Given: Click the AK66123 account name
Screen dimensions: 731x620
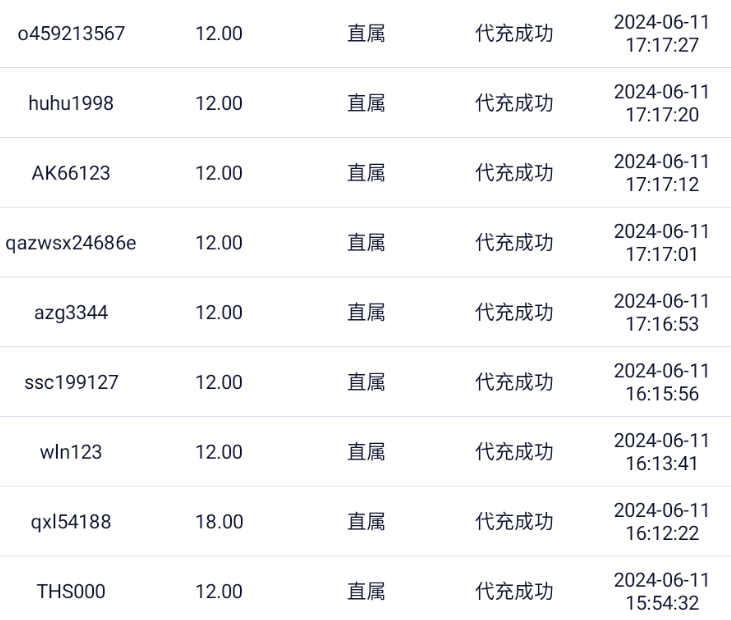Looking at the screenshot, I should tap(70, 173).
